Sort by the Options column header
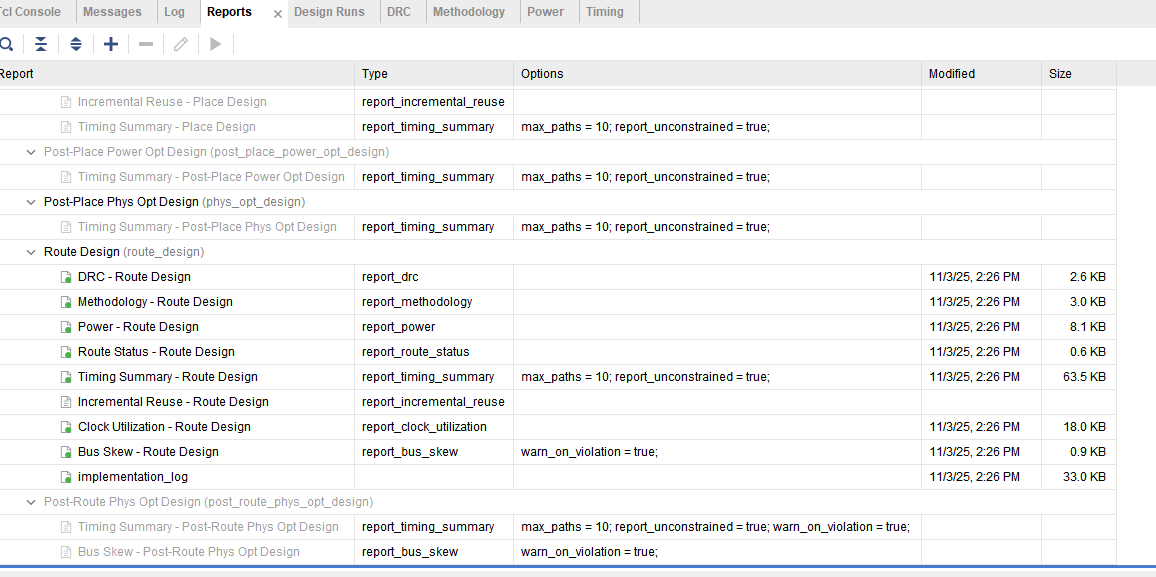 tap(717, 74)
